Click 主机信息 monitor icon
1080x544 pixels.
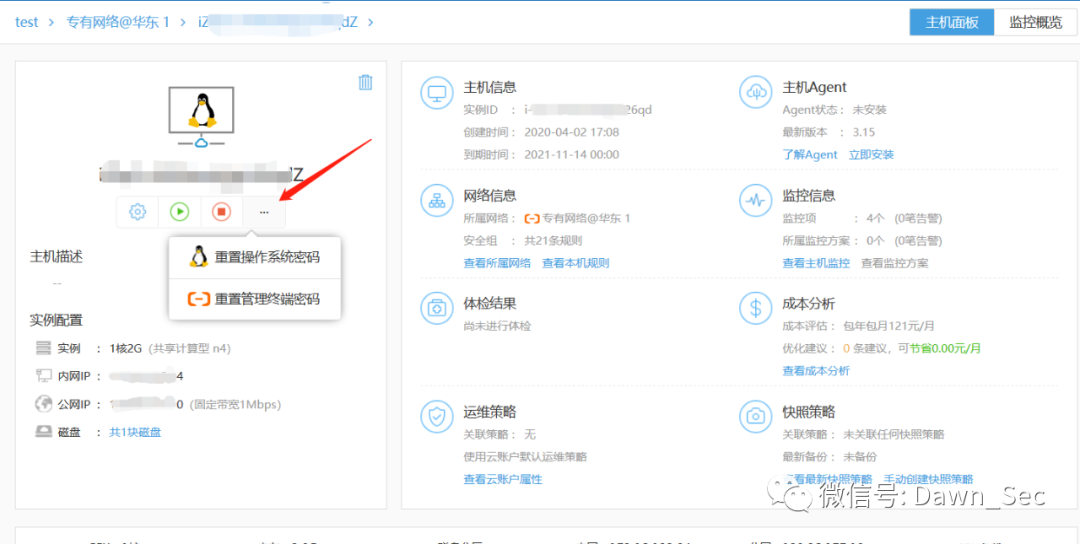tap(437, 94)
